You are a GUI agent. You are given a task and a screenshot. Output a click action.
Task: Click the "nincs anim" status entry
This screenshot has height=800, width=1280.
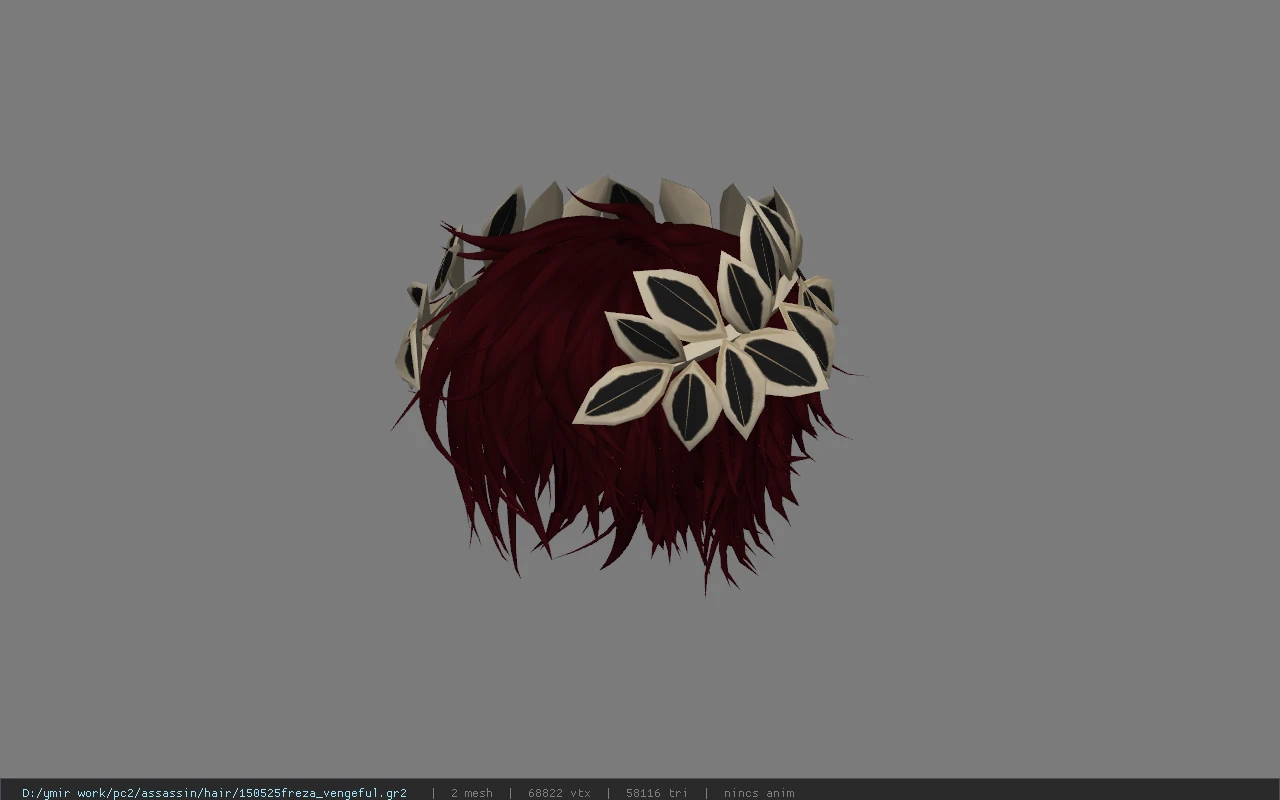(x=759, y=793)
